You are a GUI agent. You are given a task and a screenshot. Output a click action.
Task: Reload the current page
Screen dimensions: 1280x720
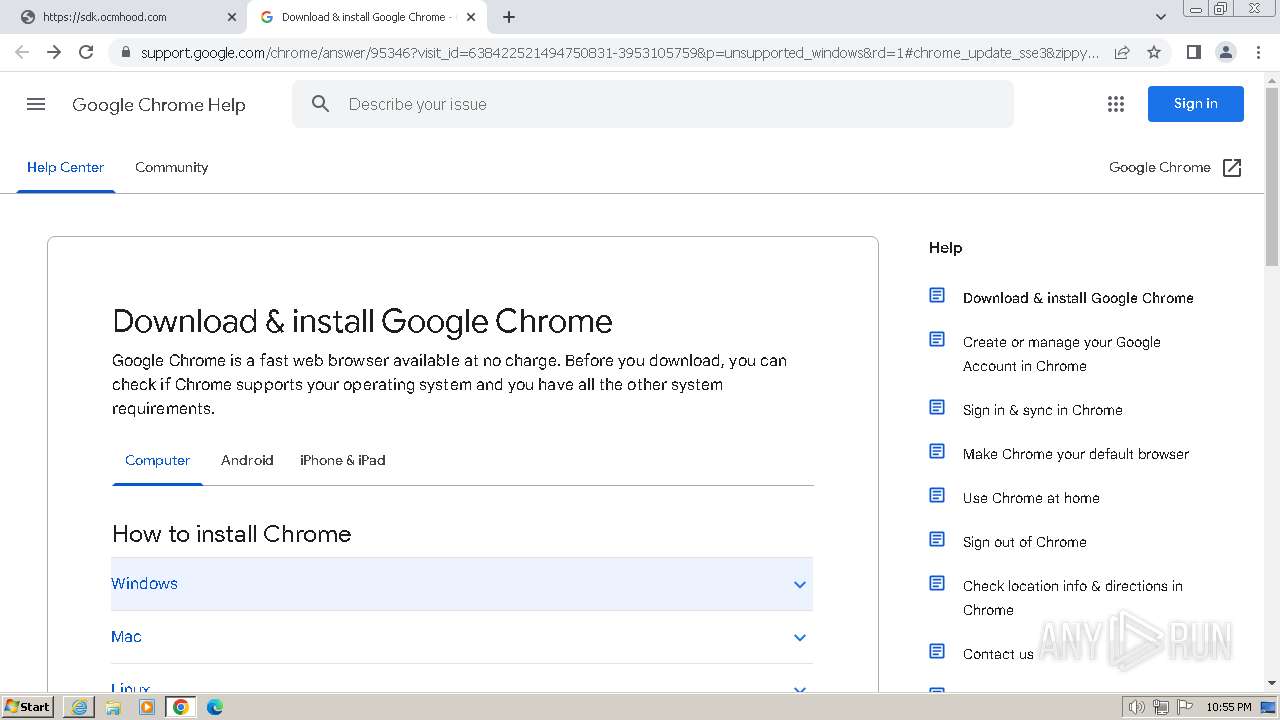coord(86,52)
